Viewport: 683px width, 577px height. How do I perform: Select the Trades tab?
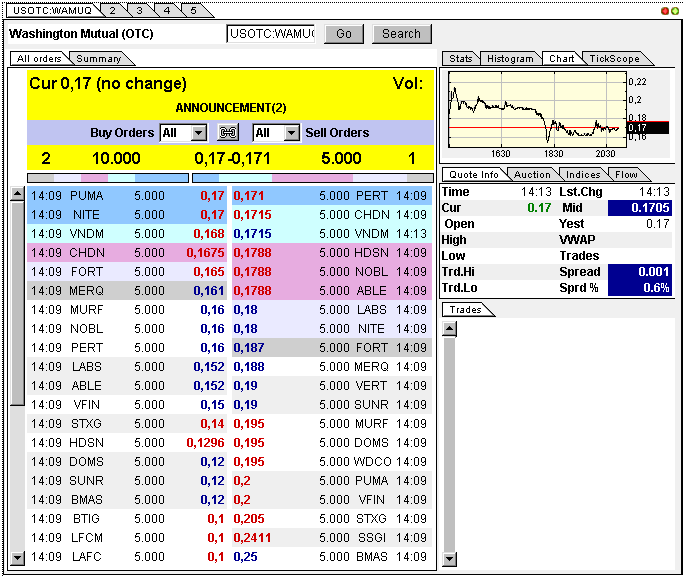466,310
